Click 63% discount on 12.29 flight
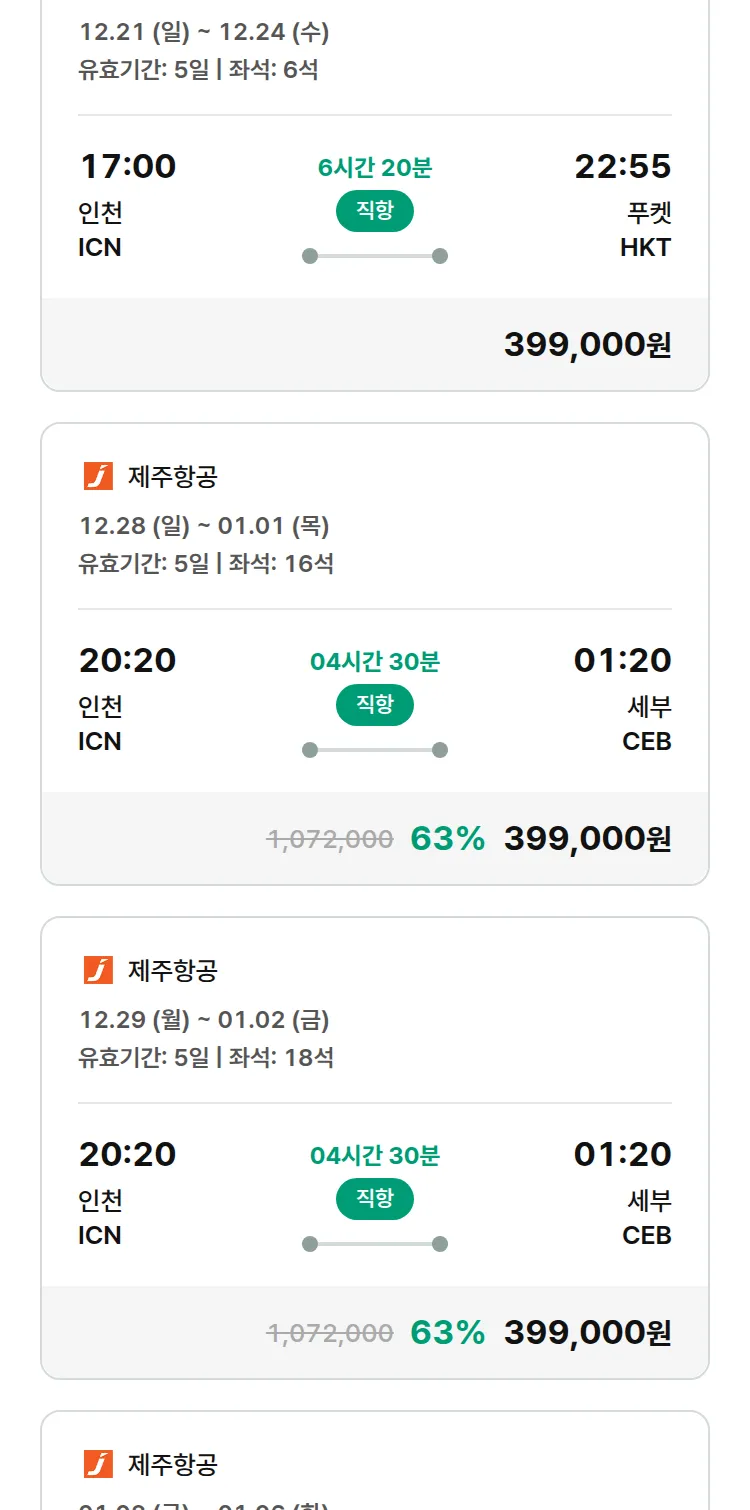The height and width of the screenshot is (1510, 750). click(447, 1333)
